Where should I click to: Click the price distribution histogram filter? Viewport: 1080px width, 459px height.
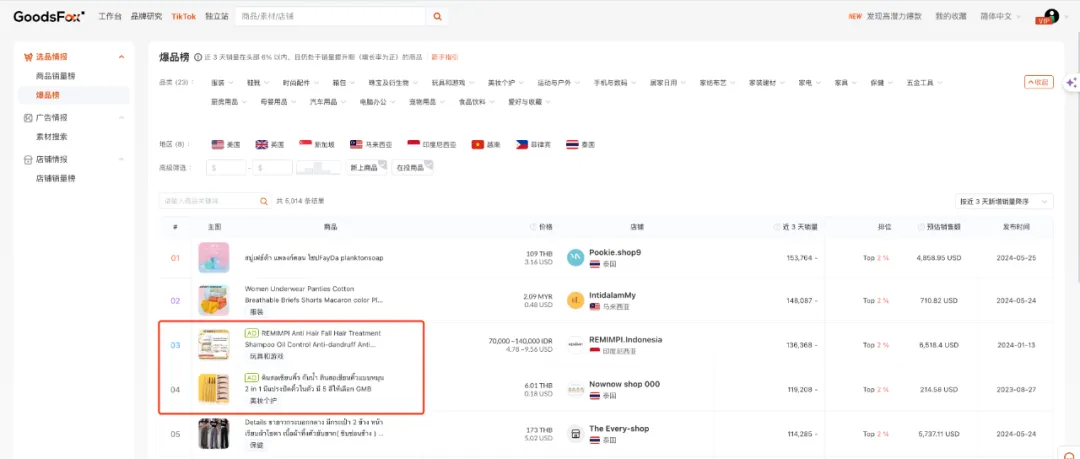(318, 167)
